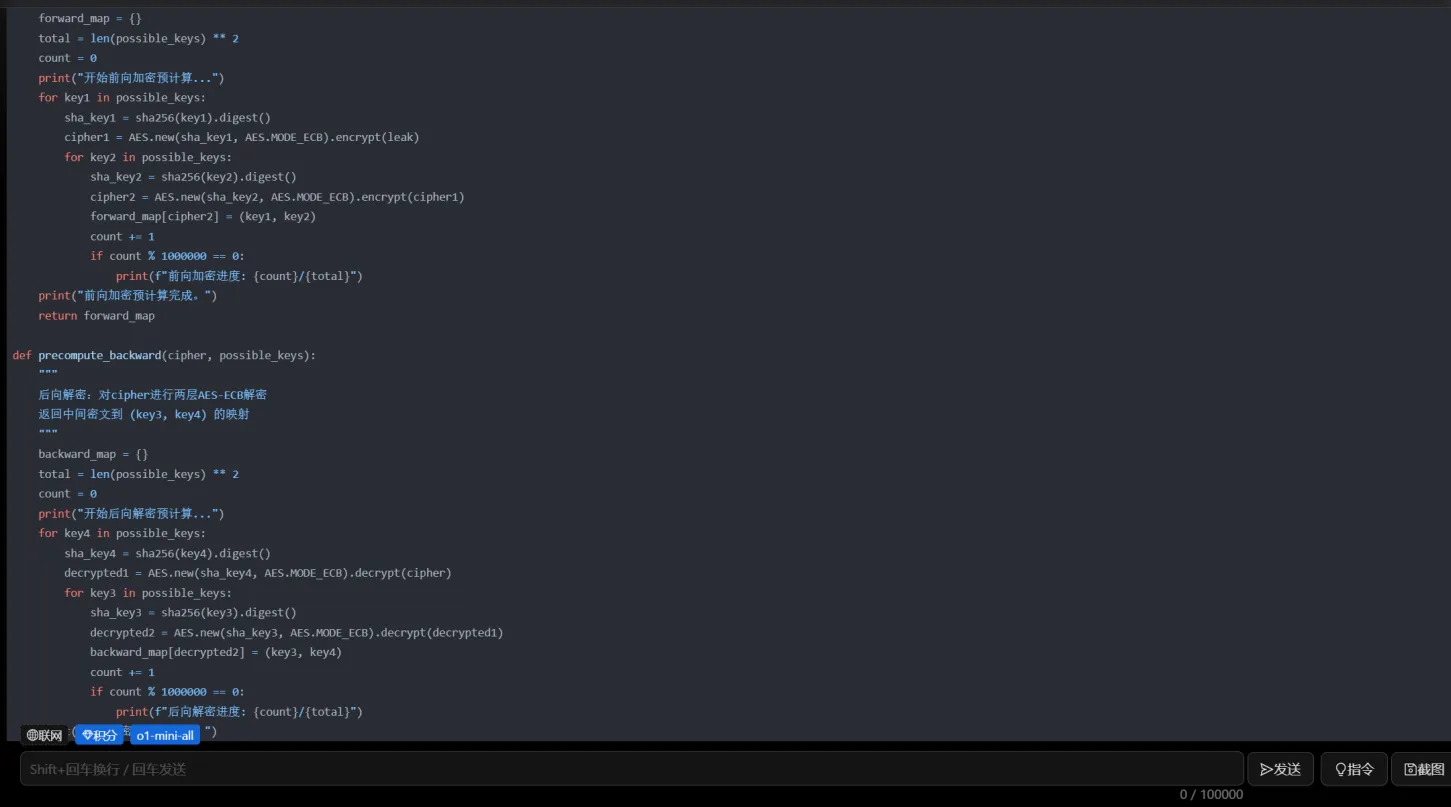Click the docstring line 后向解密 comment
The width and height of the screenshot is (1451, 807).
click(x=152, y=395)
